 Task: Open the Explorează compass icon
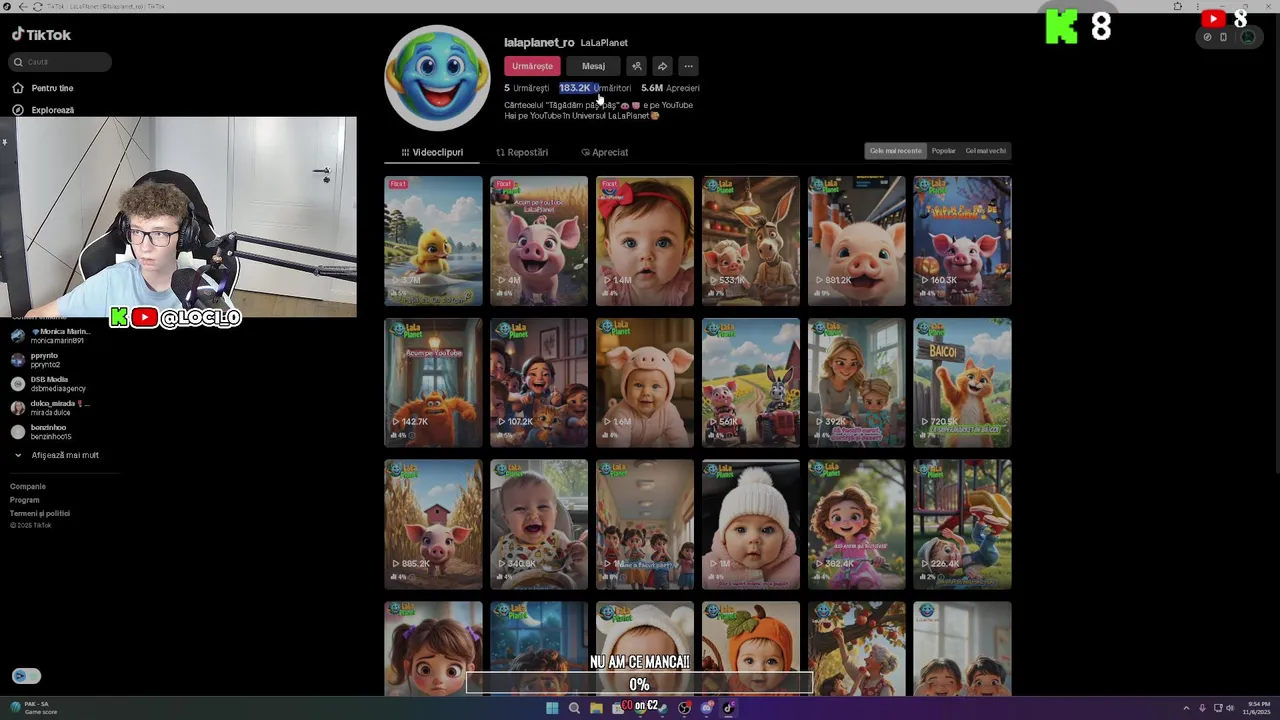[18, 110]
